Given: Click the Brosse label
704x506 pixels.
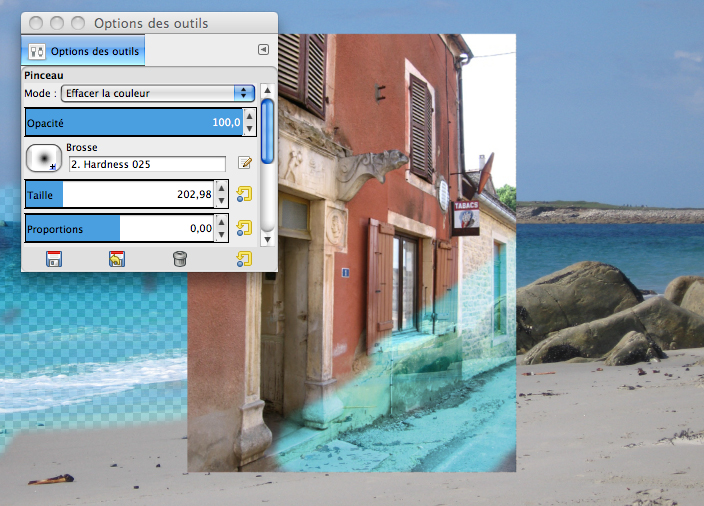Looking at the screenshot, I should (82, 147).
